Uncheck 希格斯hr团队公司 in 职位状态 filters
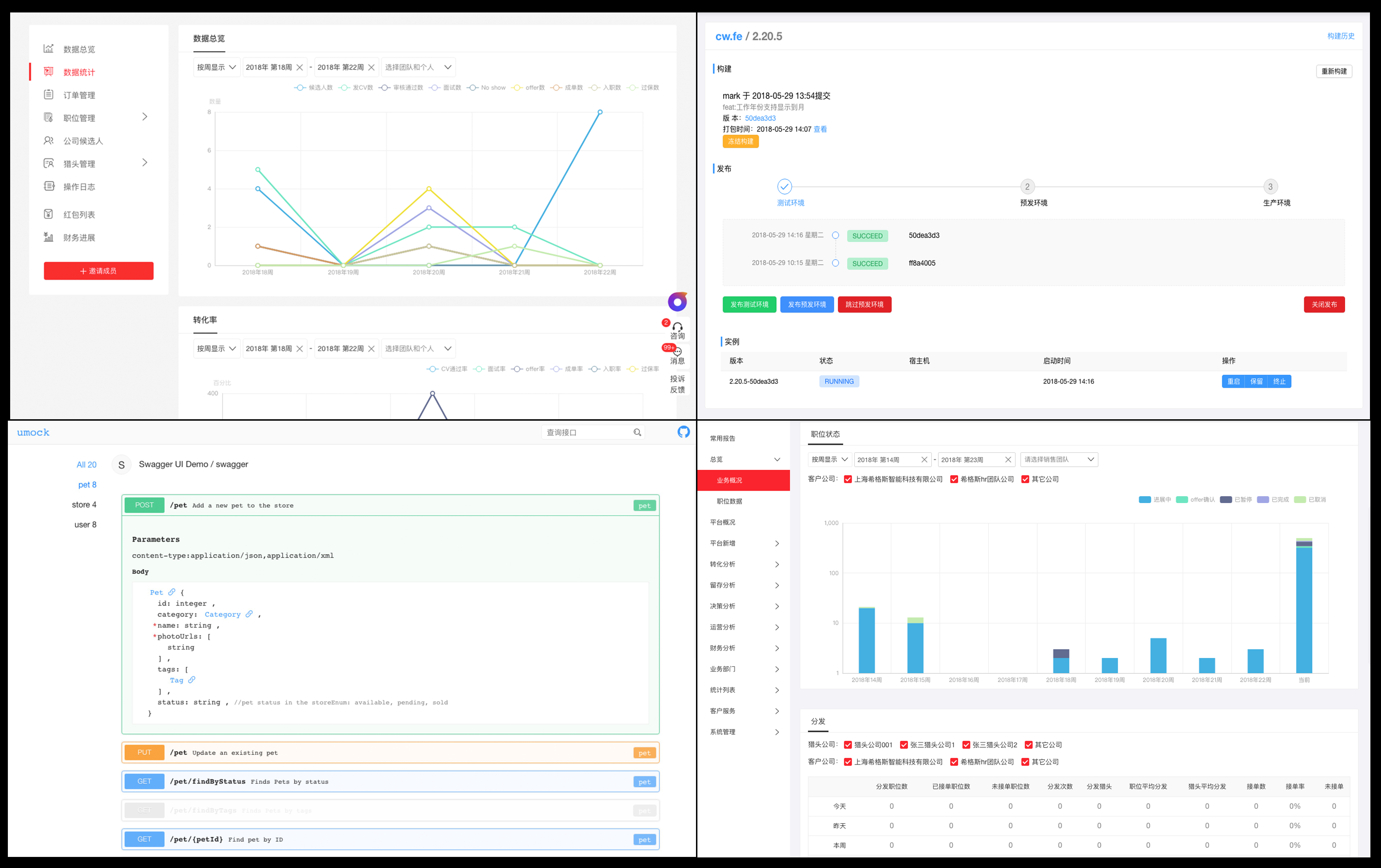 tap(954, 479)
